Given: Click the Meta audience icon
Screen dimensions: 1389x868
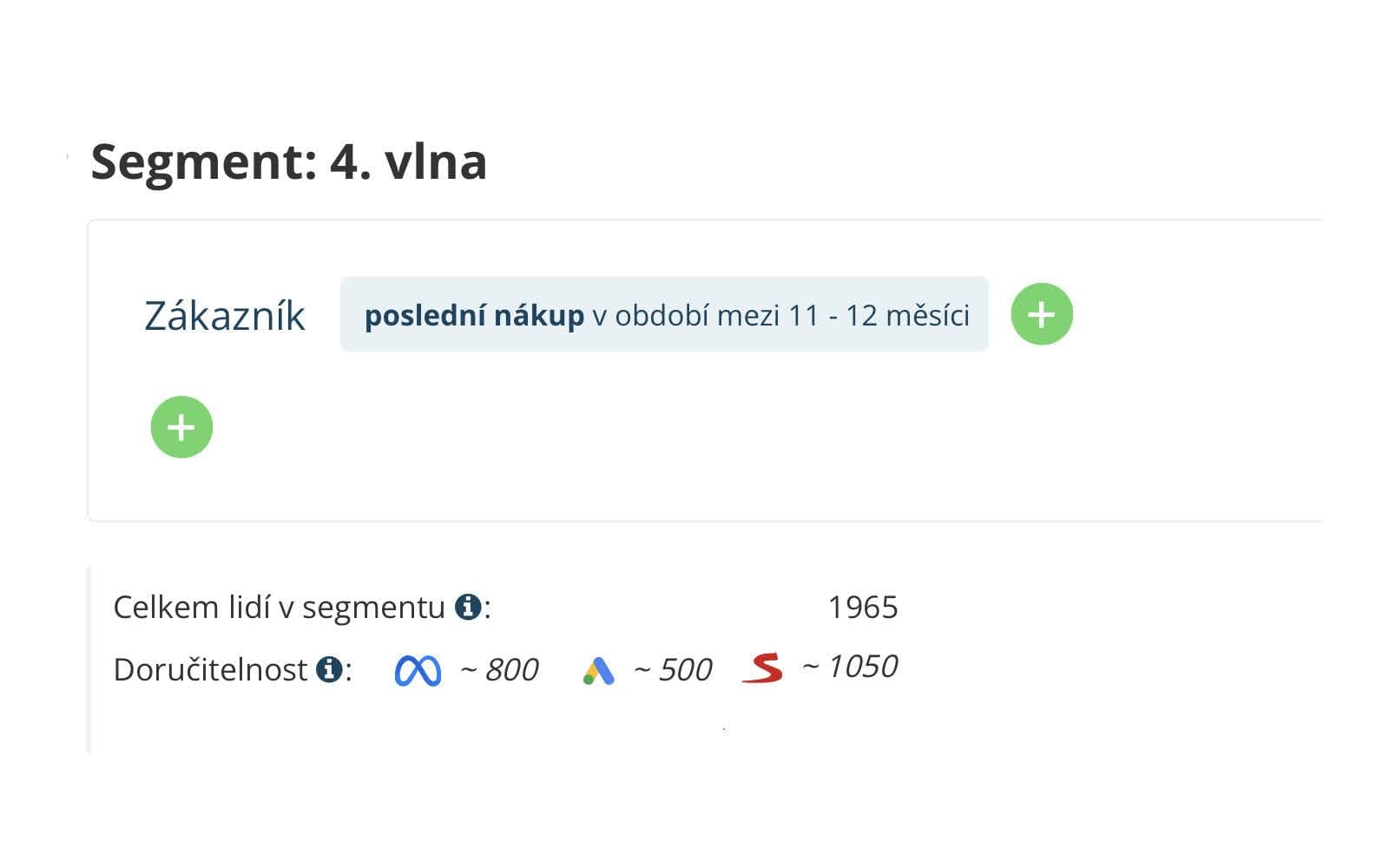Looking at the screenshot, I should [418, 671].
